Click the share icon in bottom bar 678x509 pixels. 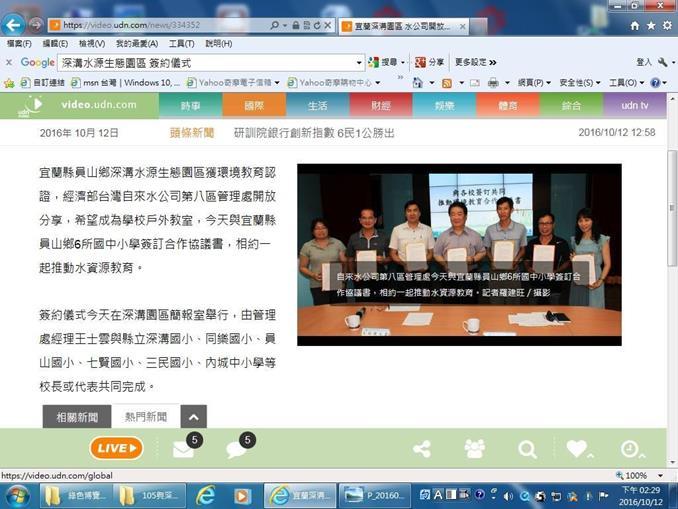coord(422,450)
